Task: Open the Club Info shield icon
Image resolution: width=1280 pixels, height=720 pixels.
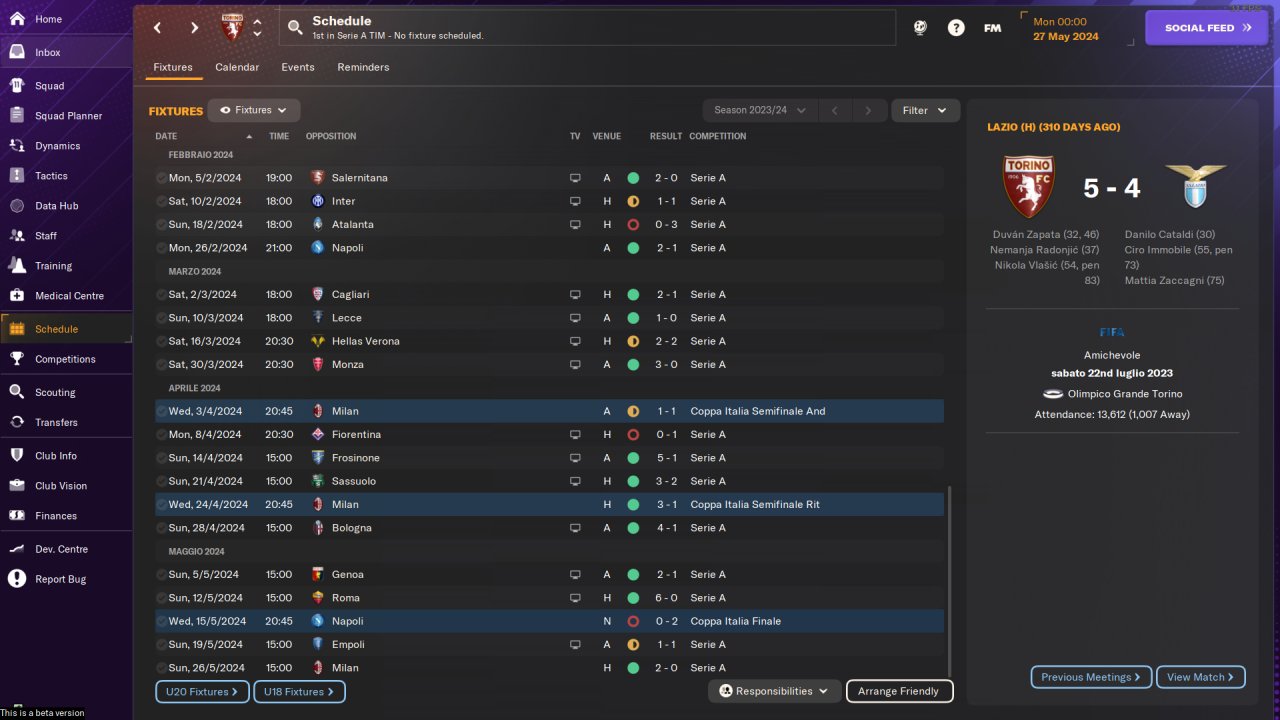Action: (17, 456)
